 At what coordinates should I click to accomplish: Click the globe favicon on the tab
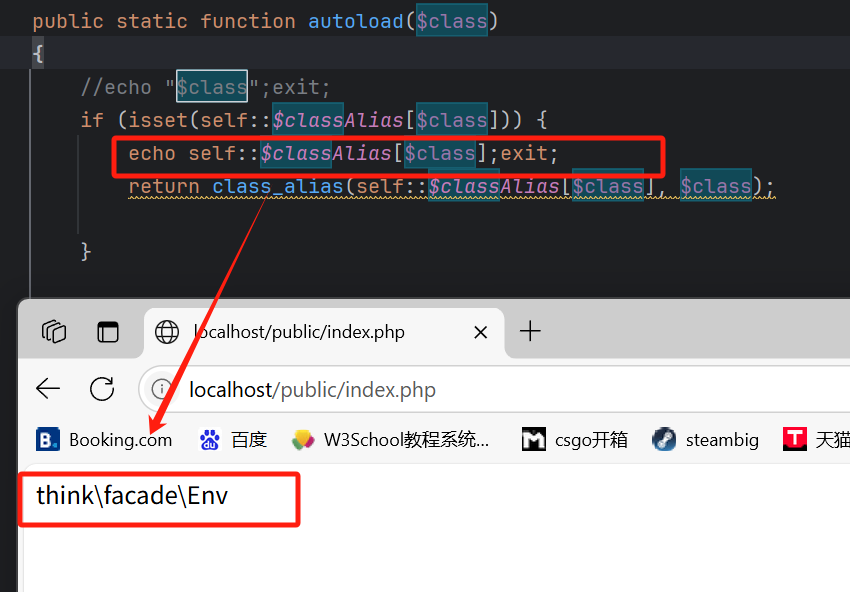coord(167,332)
